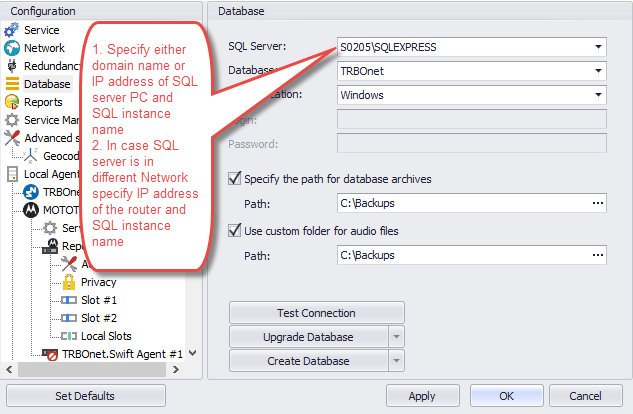Select the Privacy tree item

[x=99, y=282]
